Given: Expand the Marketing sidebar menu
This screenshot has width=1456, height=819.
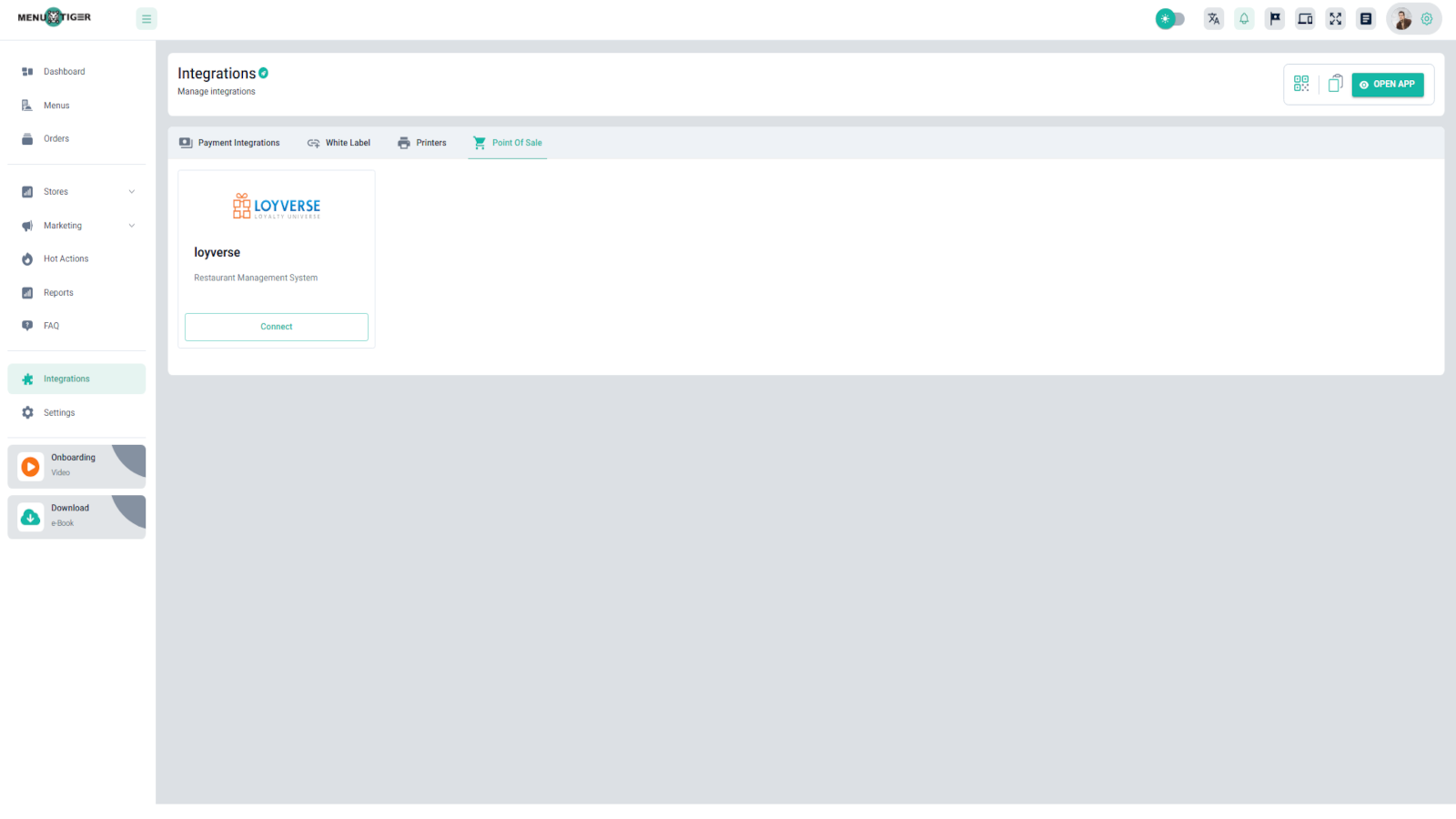Looking at the screenshot, I should [62, 225].
